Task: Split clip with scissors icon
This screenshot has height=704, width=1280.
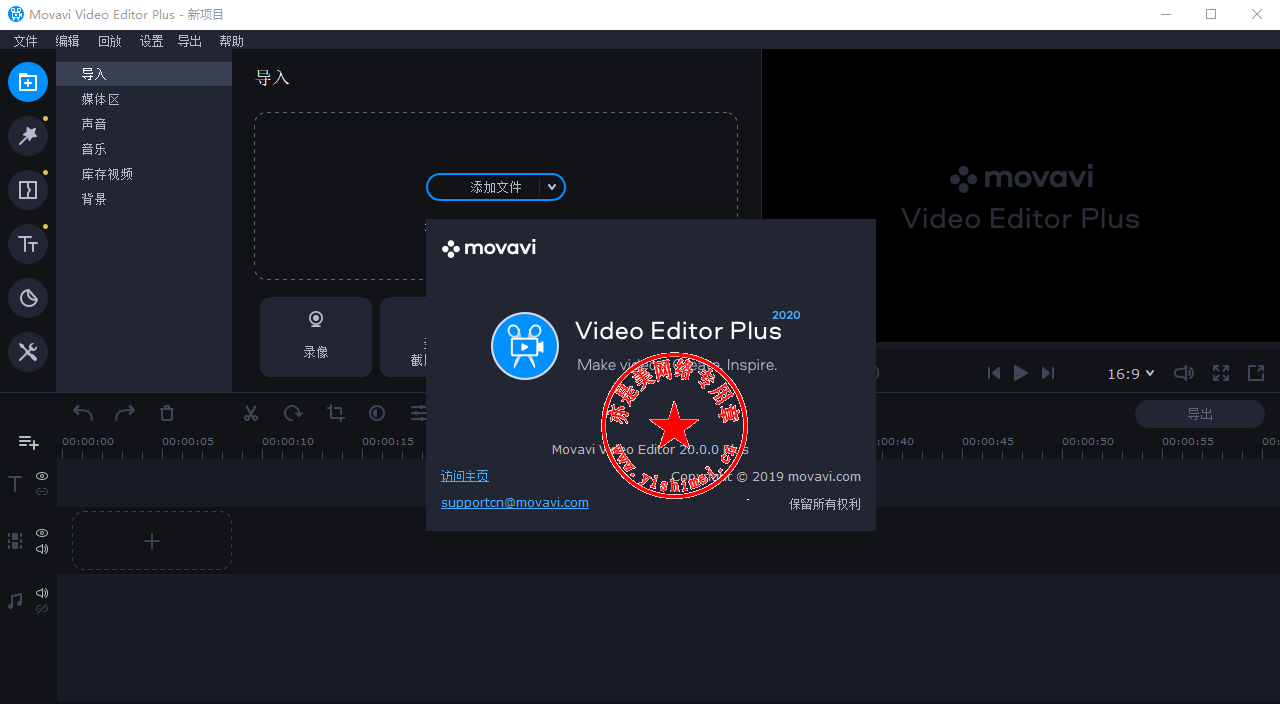Action: click(251, 413)
